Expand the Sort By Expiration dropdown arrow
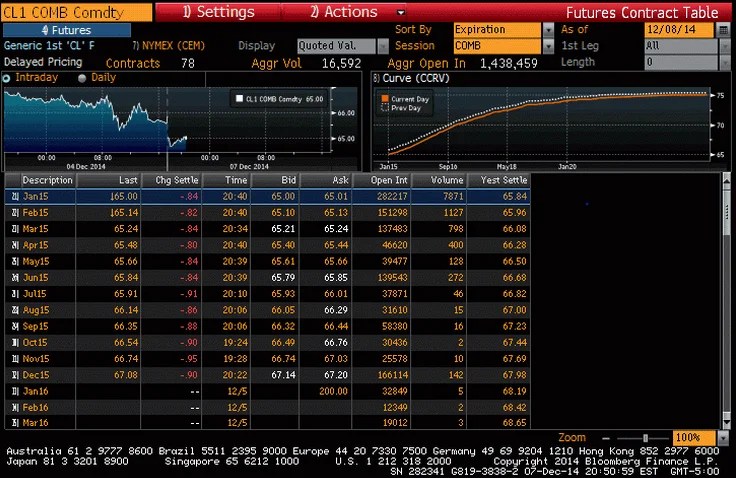Viewport: 736px width, 478px height. pos(548,30)
